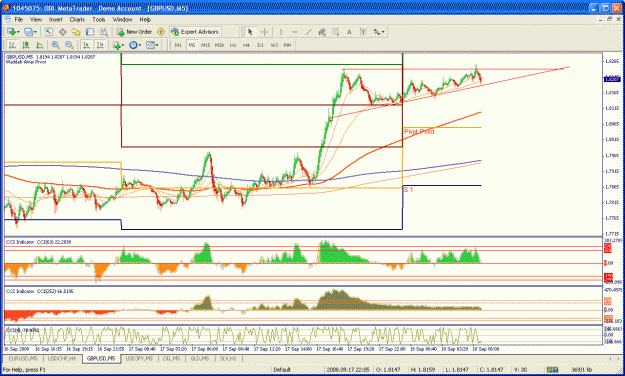This screenshot has height=376, width=625.
Task: Click the connection status bars icon
Action: click(x=552, y=370)
